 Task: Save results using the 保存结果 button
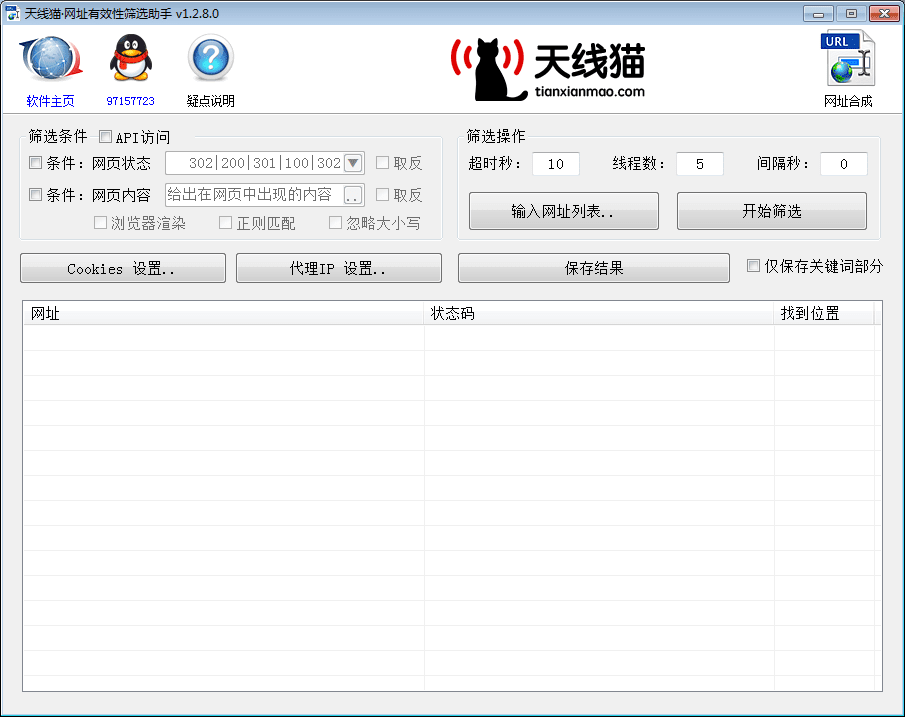pos(594,268)
